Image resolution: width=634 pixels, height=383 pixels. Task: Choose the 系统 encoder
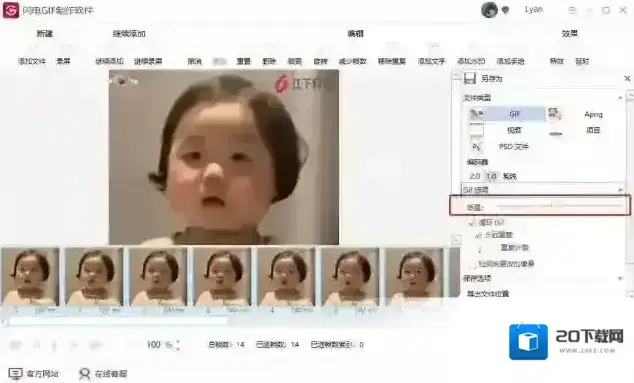pyautogui.click(x=509, y=176)
